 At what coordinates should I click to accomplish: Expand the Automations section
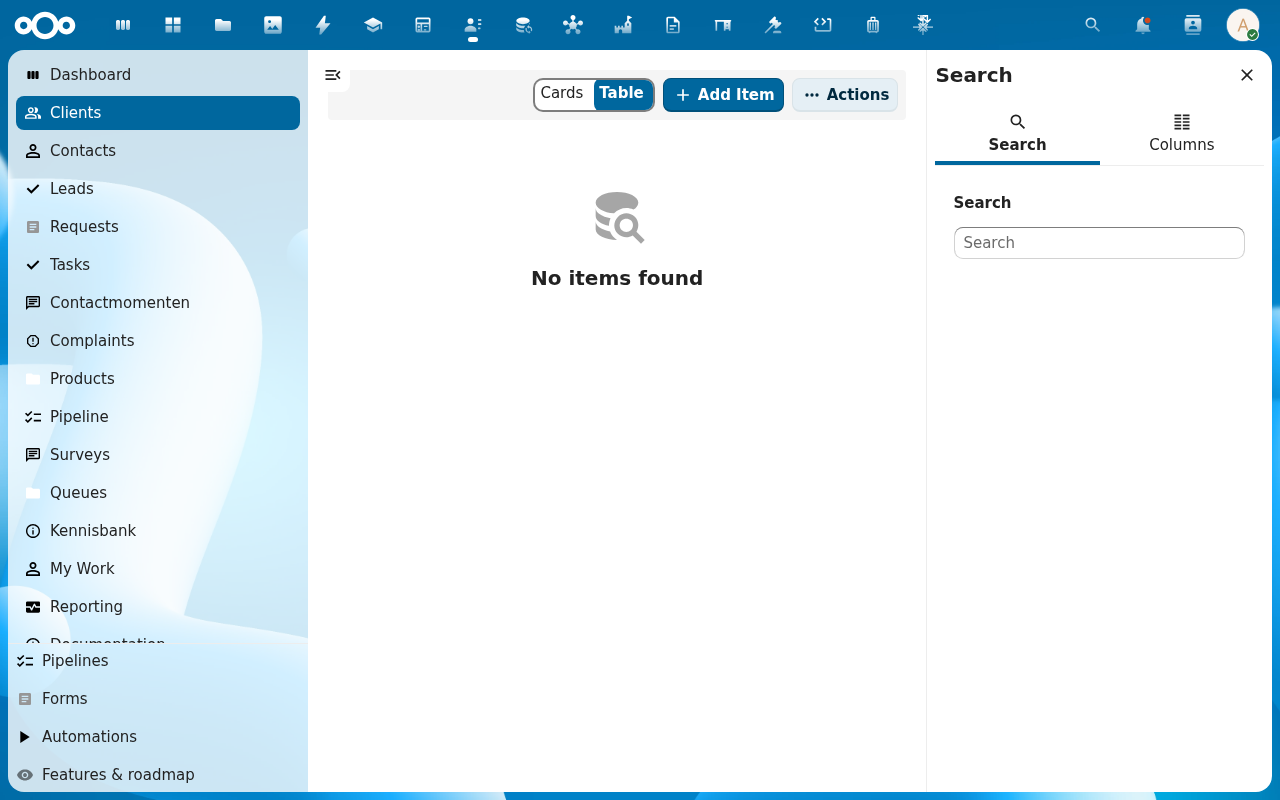[154, 737]
